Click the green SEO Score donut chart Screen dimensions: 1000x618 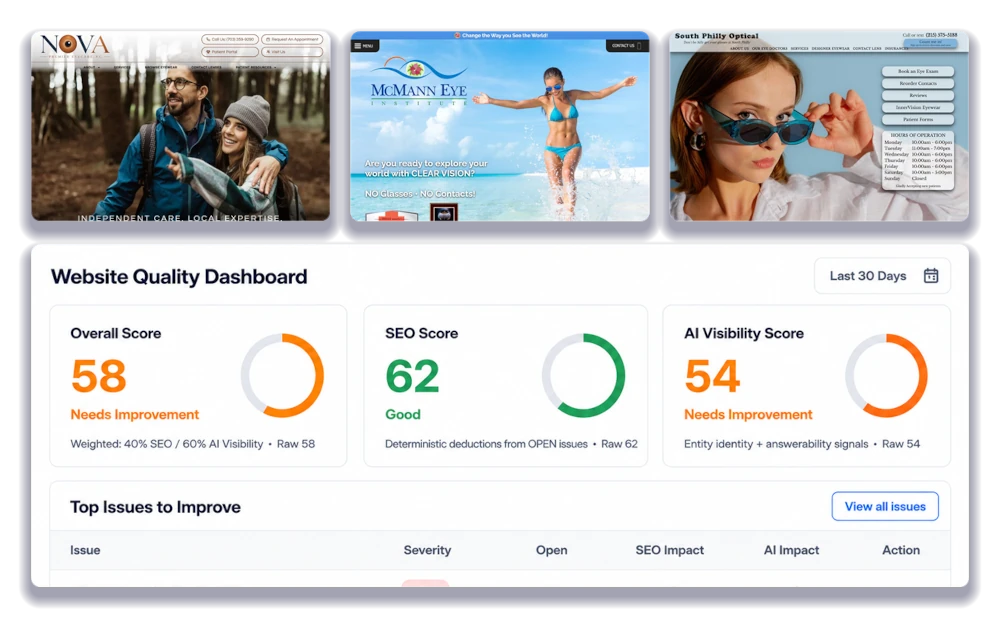[583, 375]
